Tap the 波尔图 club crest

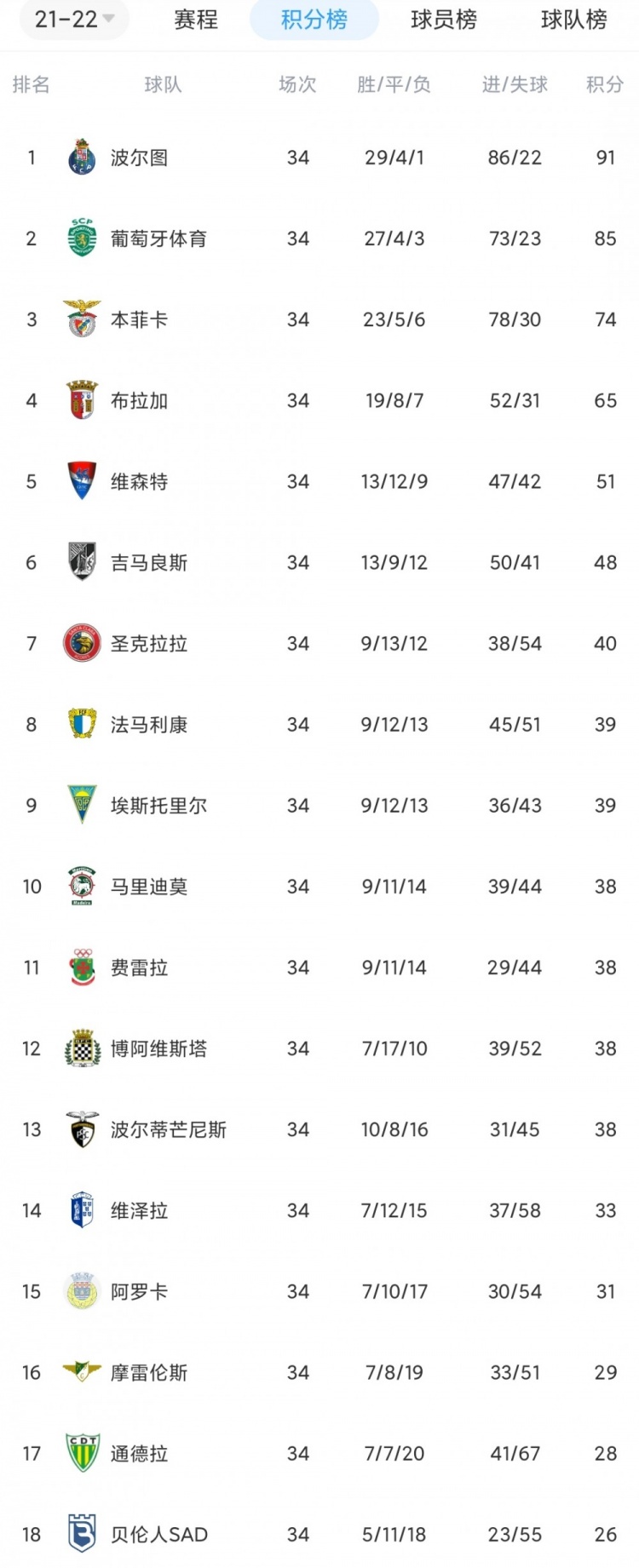(x=82, y=157)
